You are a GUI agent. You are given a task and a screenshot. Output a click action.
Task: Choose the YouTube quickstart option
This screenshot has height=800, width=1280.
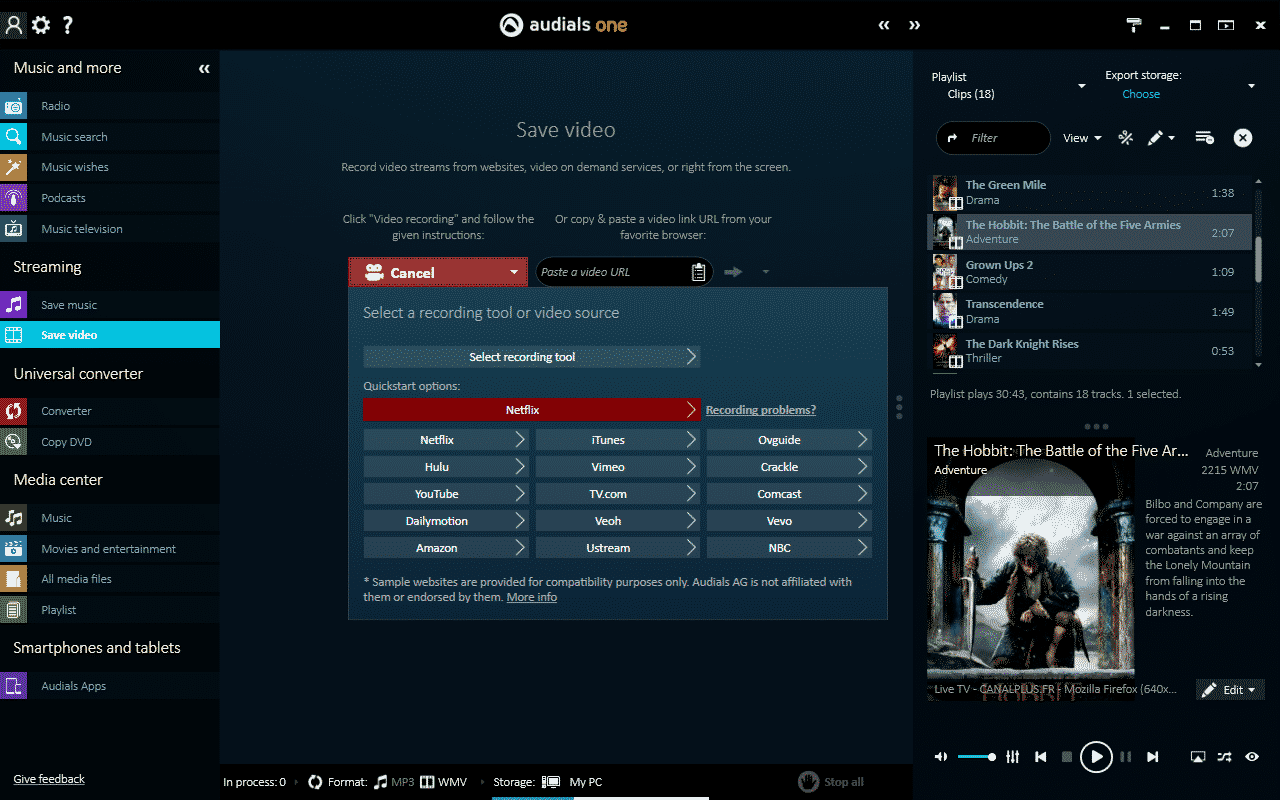445,494
